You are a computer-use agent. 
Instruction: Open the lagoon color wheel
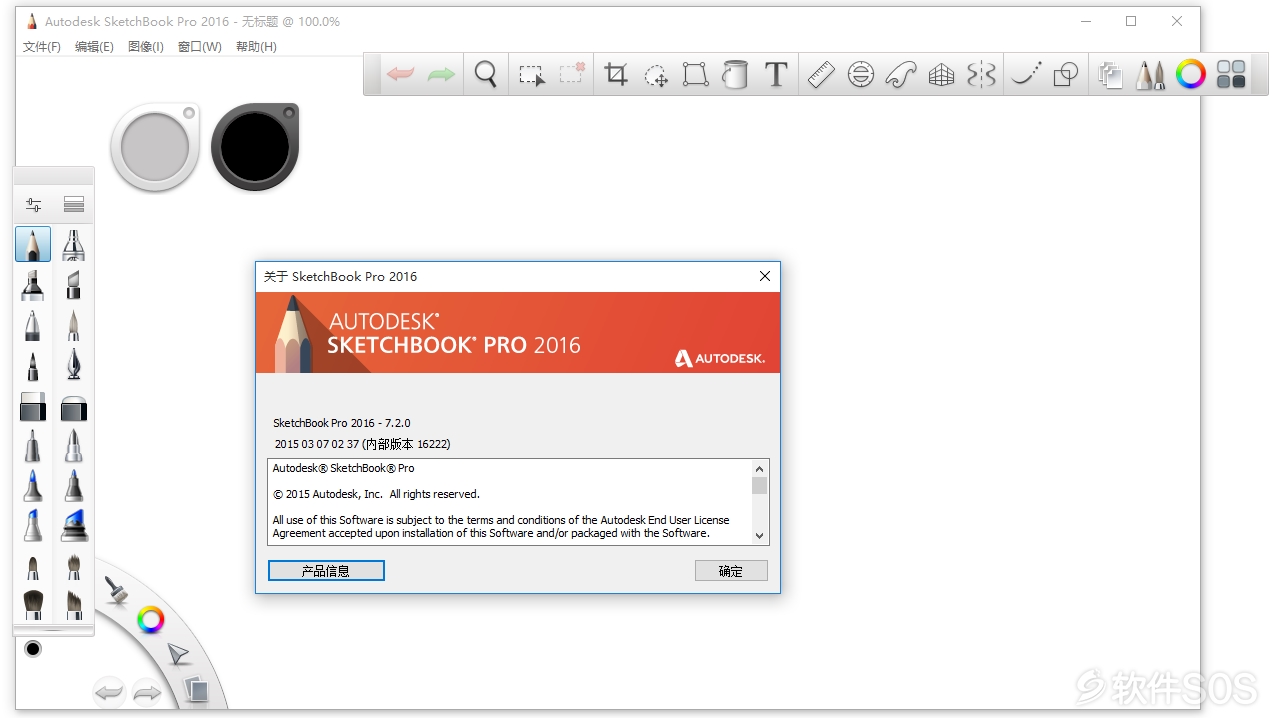coord(150,620)
